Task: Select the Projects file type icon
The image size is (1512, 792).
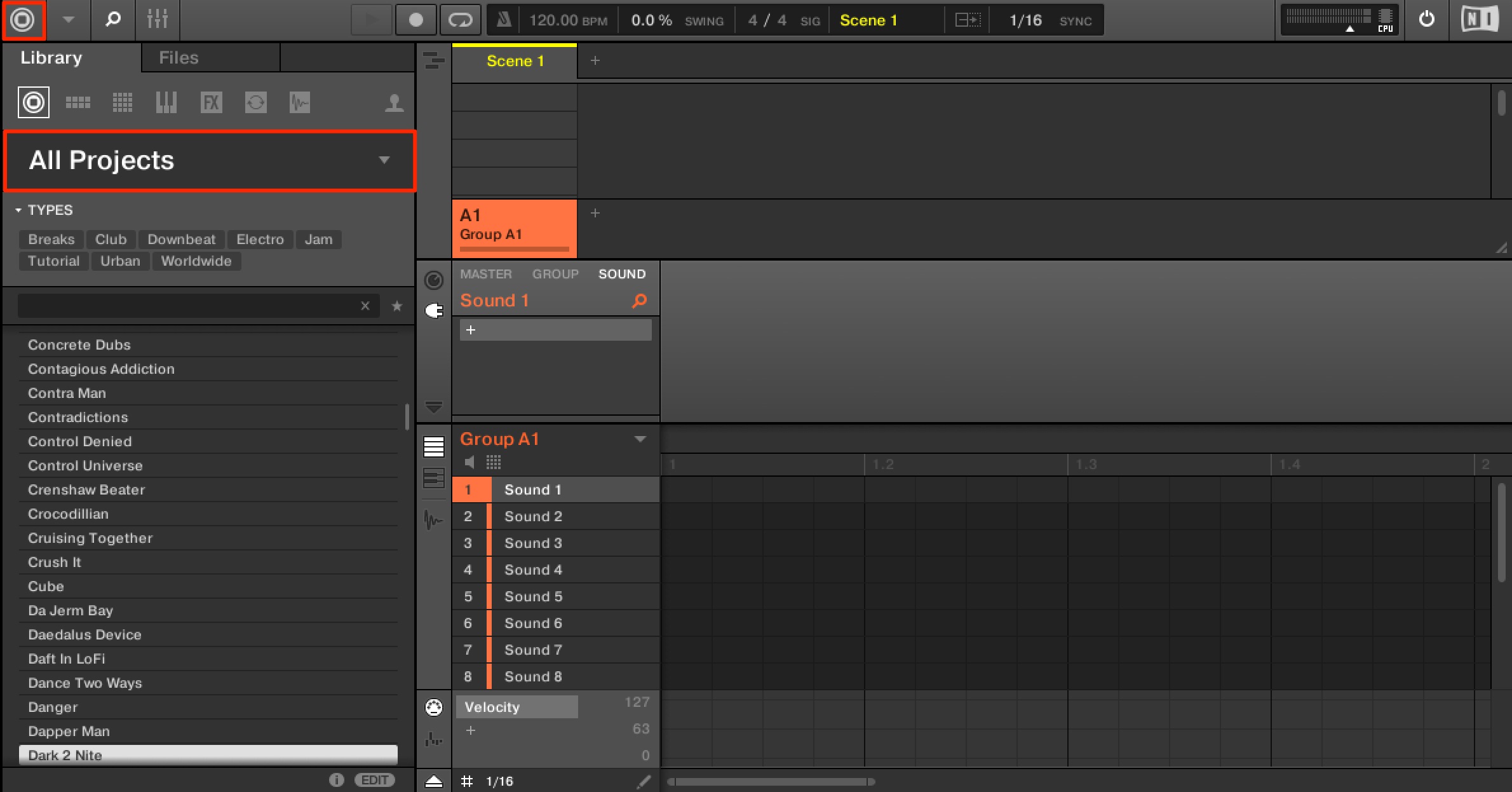Action: 34,102
